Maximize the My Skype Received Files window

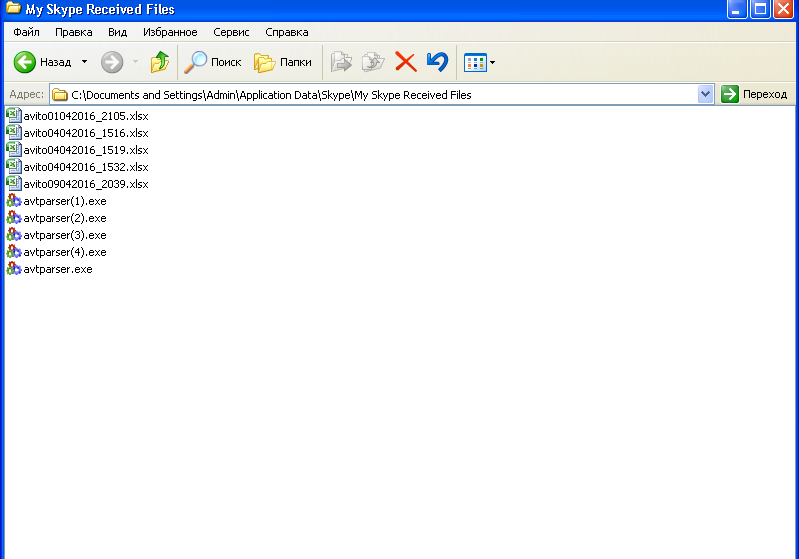[760, 9]
